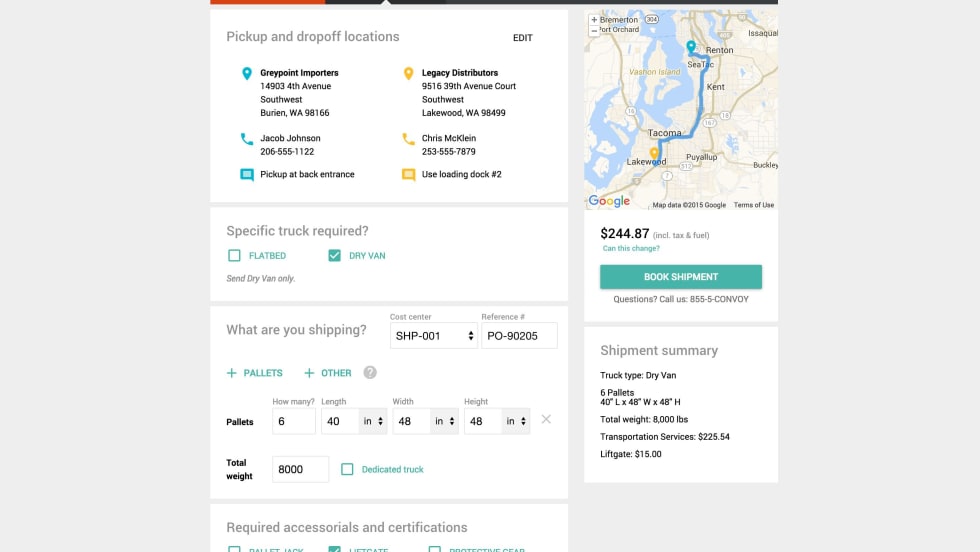Enable the Dedicated truck checkbox
The width and height of the screenshot is (980, 552).
pyautogui.click(x=347, y=469)
